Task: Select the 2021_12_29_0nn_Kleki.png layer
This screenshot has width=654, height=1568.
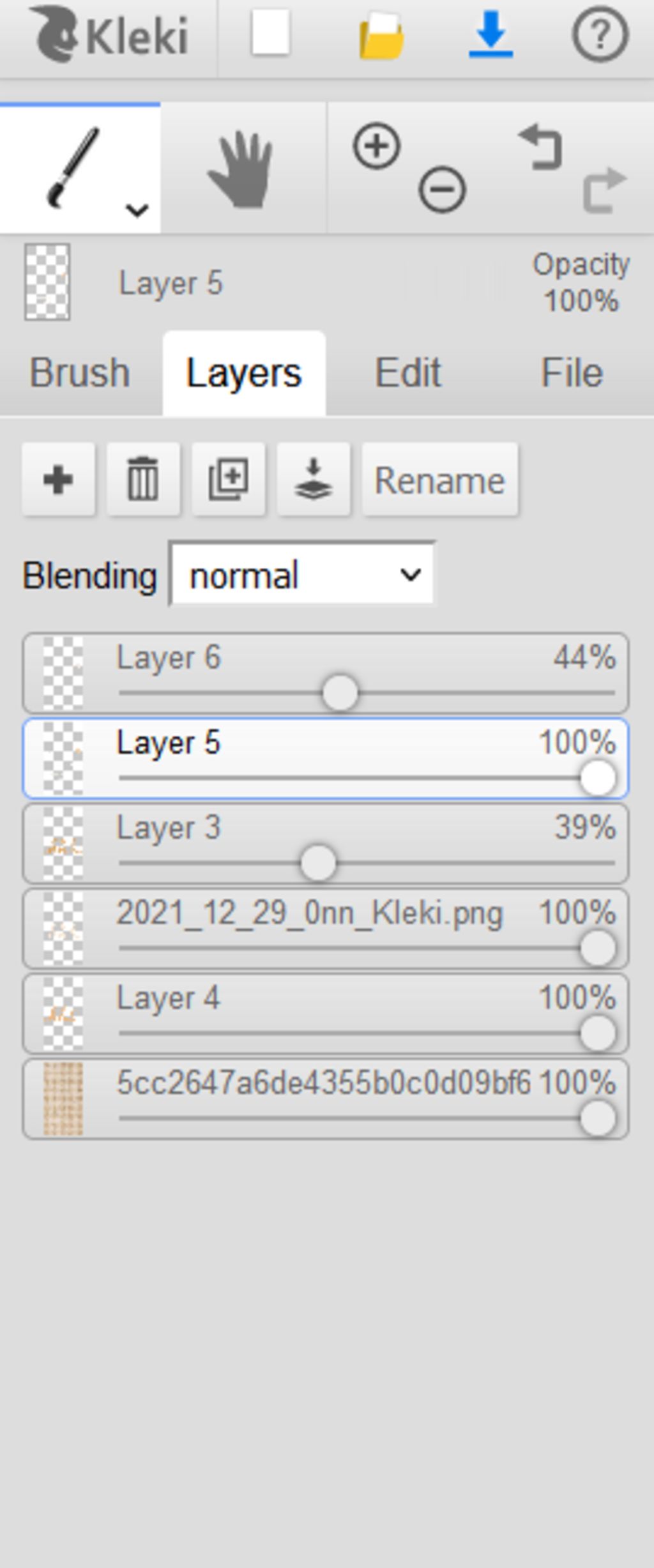Action: coord(326,929)
